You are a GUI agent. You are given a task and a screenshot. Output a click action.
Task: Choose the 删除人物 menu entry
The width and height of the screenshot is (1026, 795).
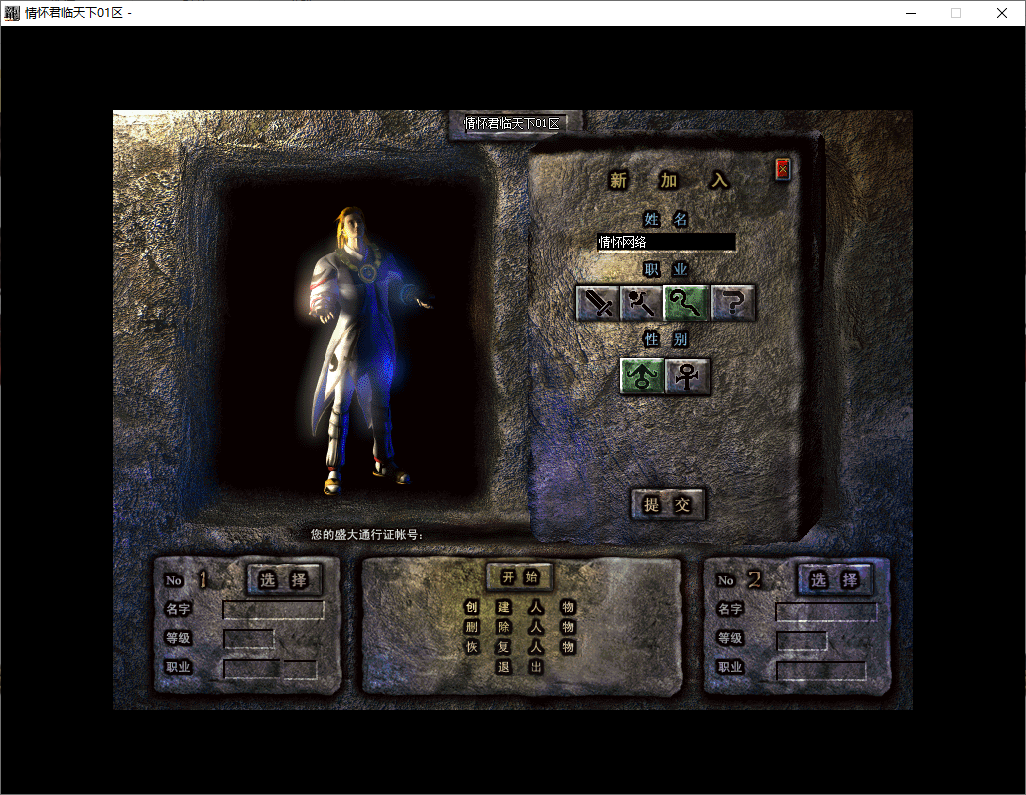pyautogui.click(x=520, y=627)
